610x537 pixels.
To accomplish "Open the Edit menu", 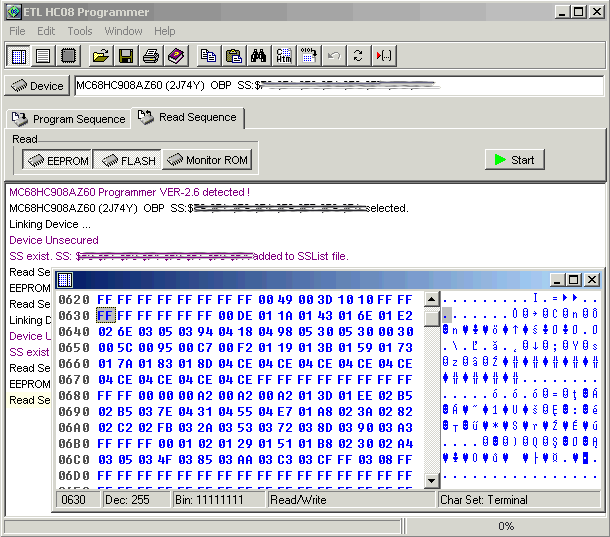I will point(46,31).
